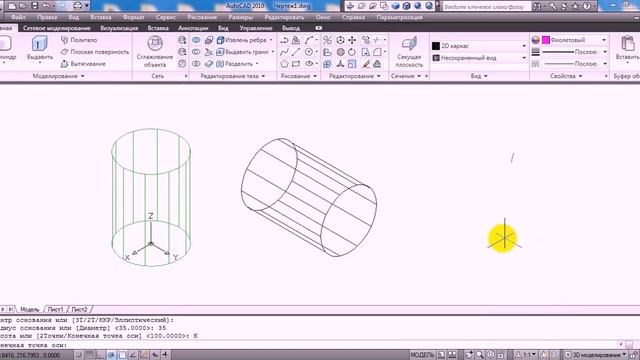Screen dimensions: 640x360
Task: Select the Вытягивание (Presspull) tool
Action: tap(83, 64)
